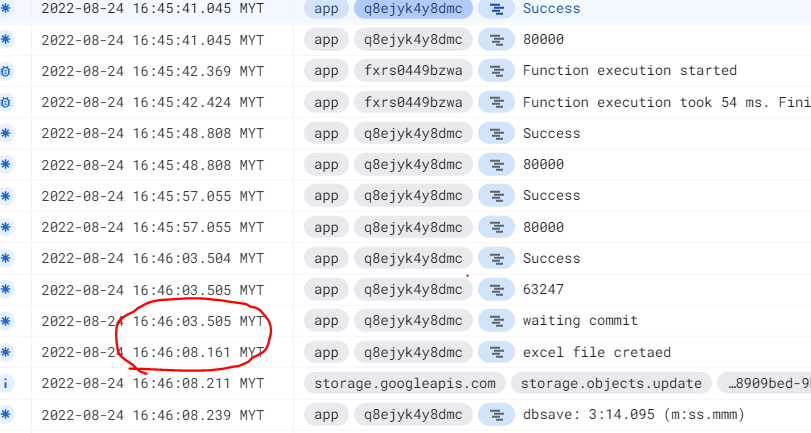The width and height of the screenshot is (811, 433).
Task: Click the summary icon beside the 'dbsave: 3:14.095' message
Action: tap(495, 414)
